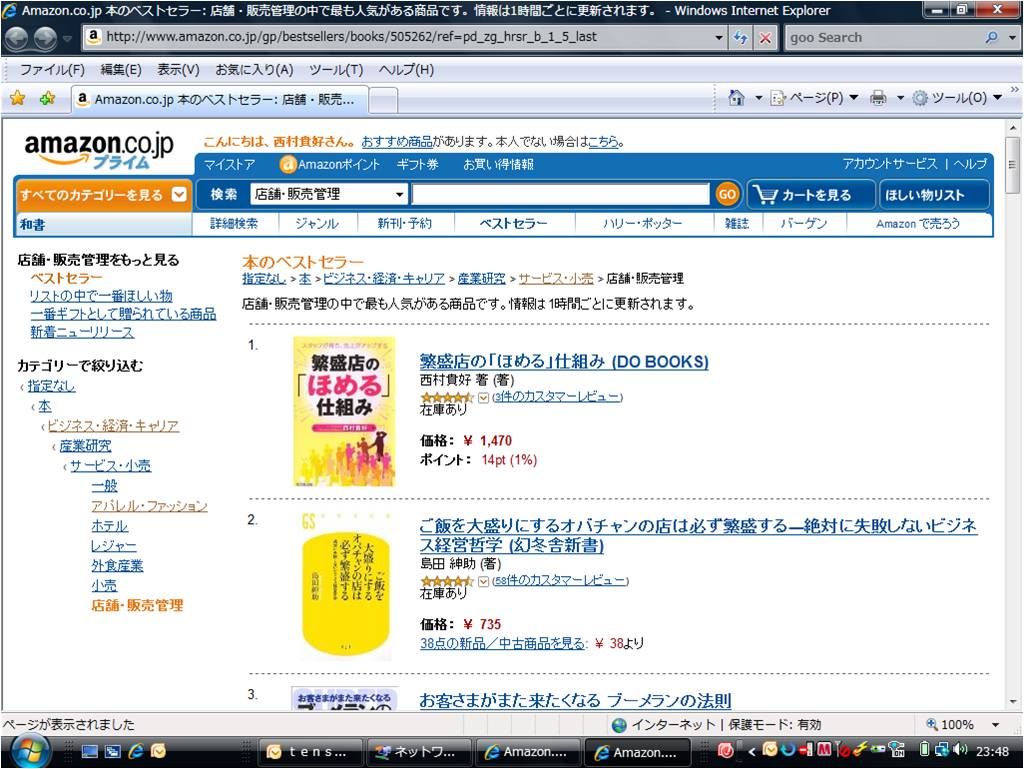Click the マイストア link

point(229,165)
